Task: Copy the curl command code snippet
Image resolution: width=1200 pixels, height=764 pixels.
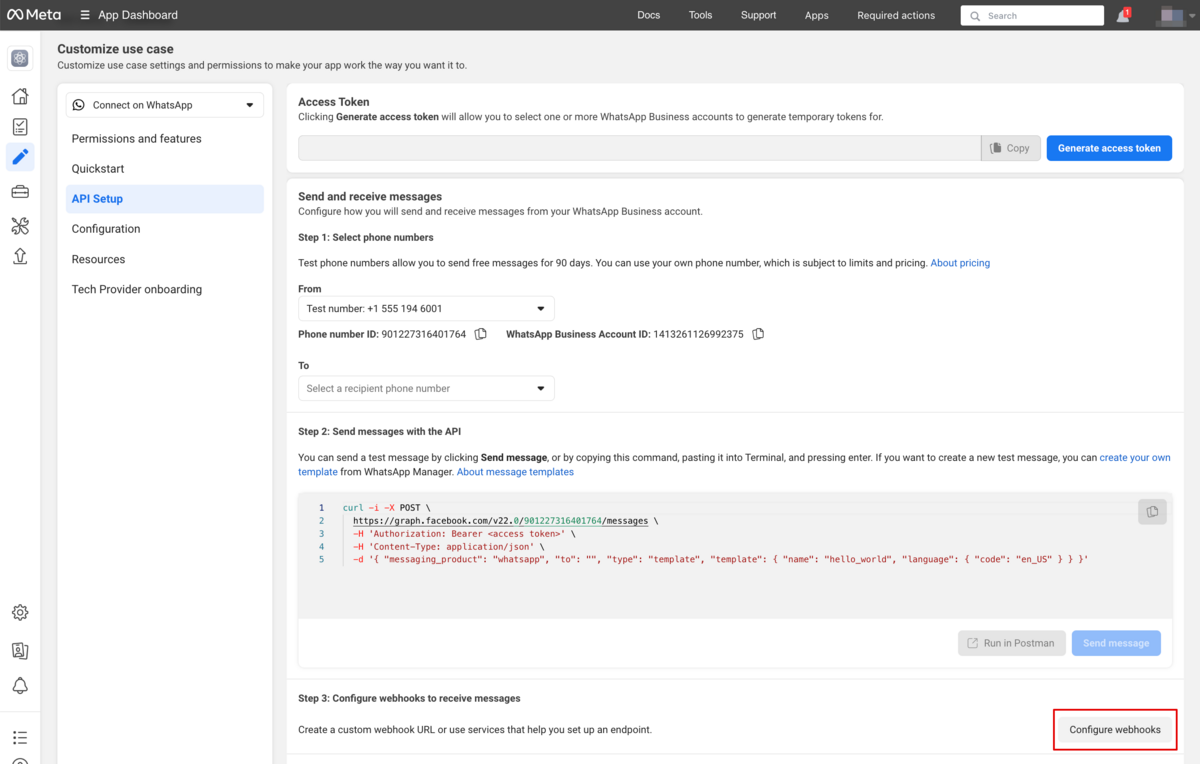Action: point(1152,511)
